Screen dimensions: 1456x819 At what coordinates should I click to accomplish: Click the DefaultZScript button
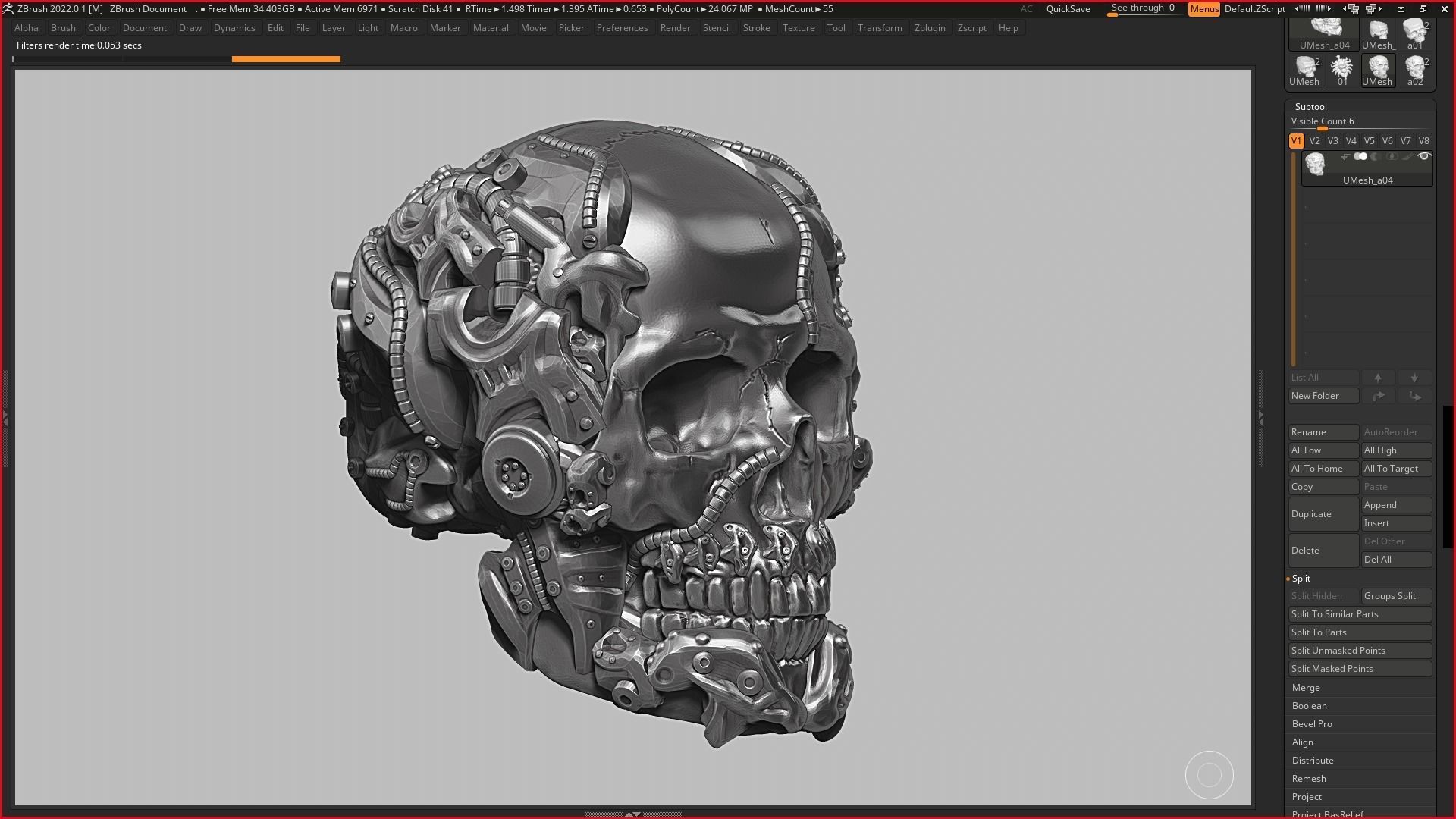[x=1255, y=9]
